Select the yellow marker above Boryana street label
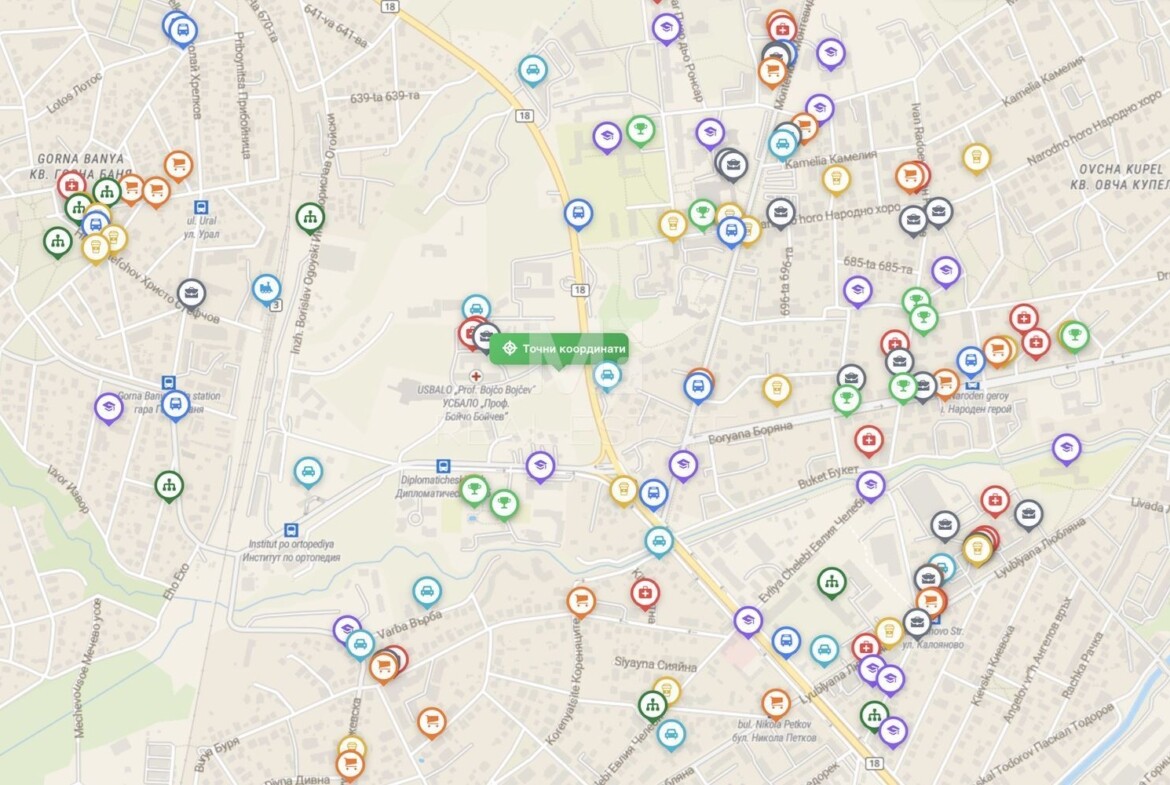The width and height of the screenshot is (1170, 785). pyautogui.click(x=777, y=389)
